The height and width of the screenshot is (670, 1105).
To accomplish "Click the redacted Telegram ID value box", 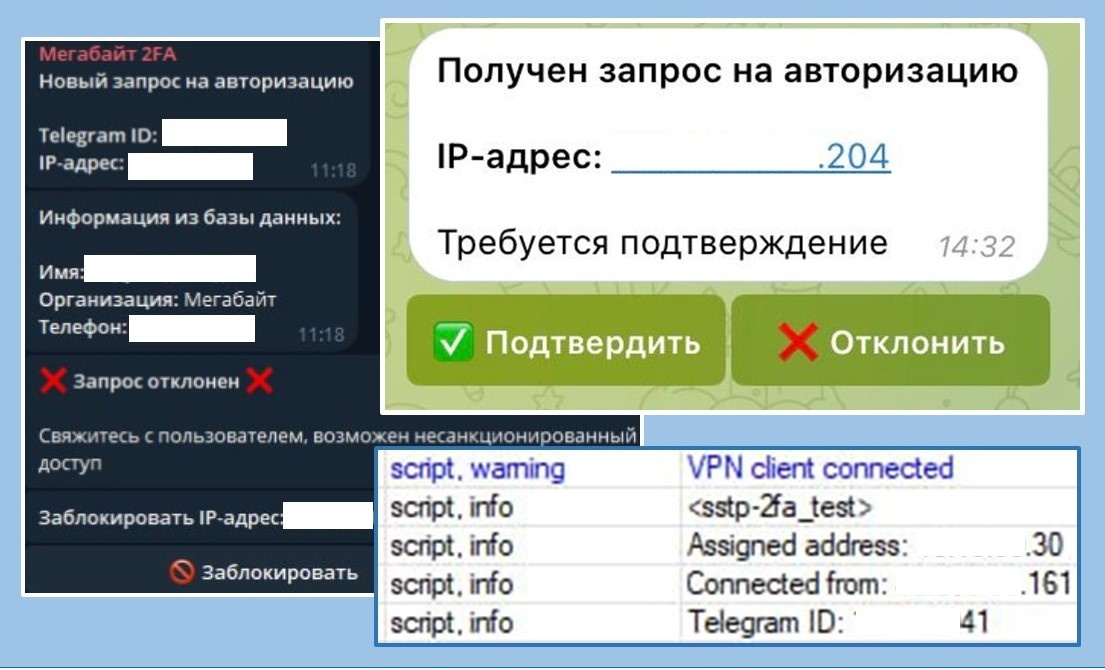I will 224,132.
